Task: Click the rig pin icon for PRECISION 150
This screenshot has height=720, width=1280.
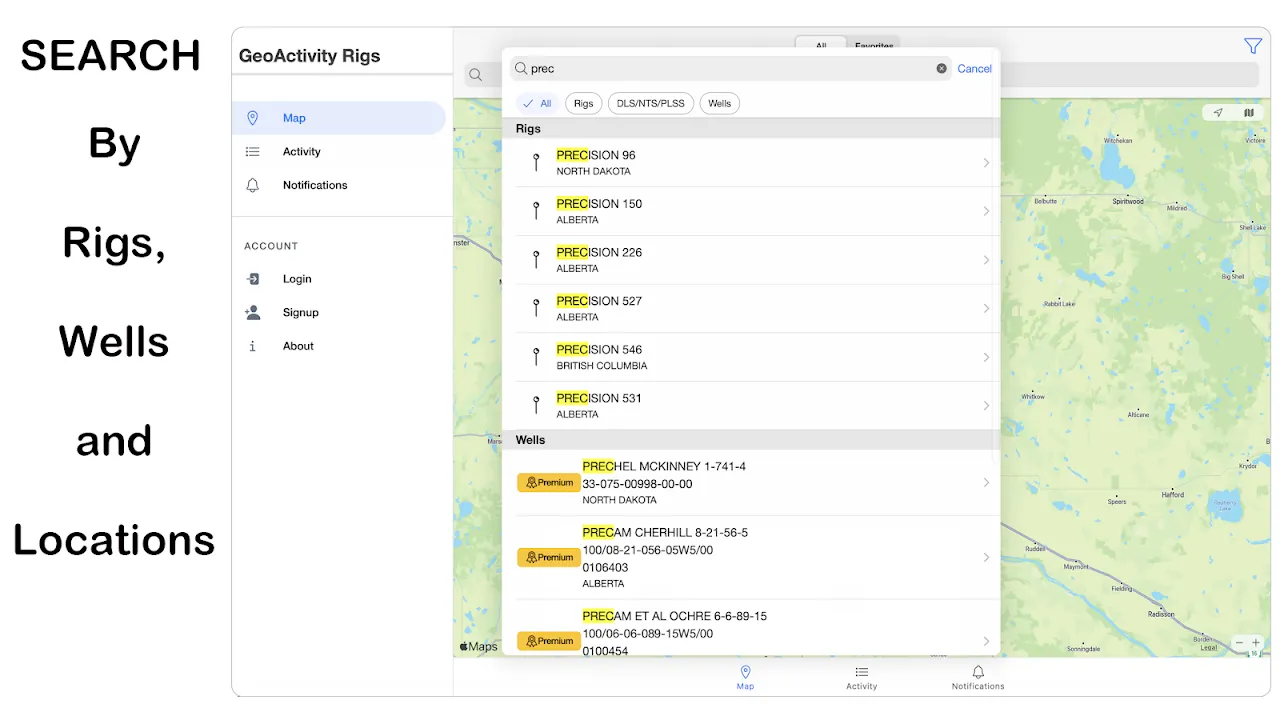Action: point(536,211)
